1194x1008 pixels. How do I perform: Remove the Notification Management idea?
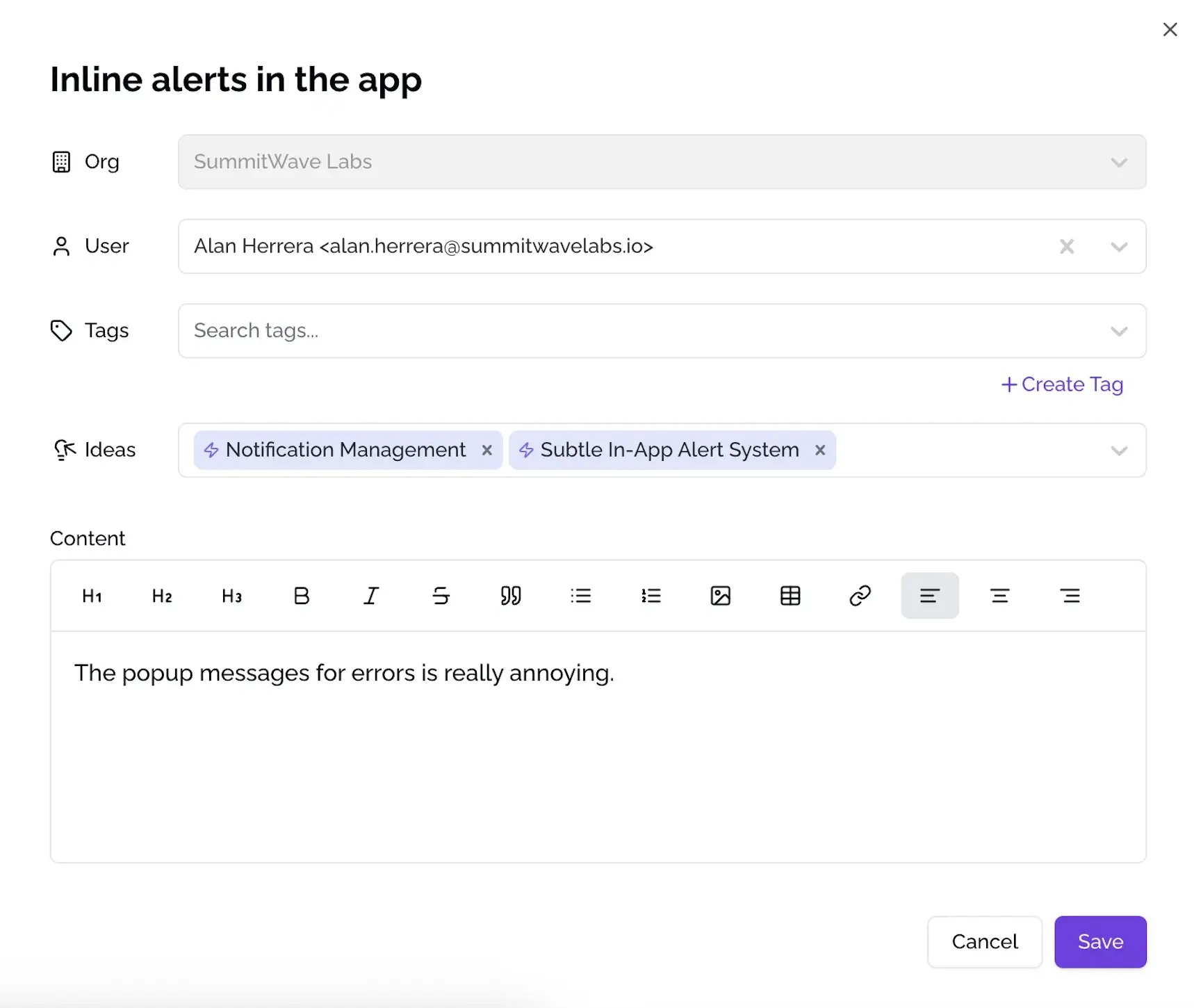click(486, 450)
